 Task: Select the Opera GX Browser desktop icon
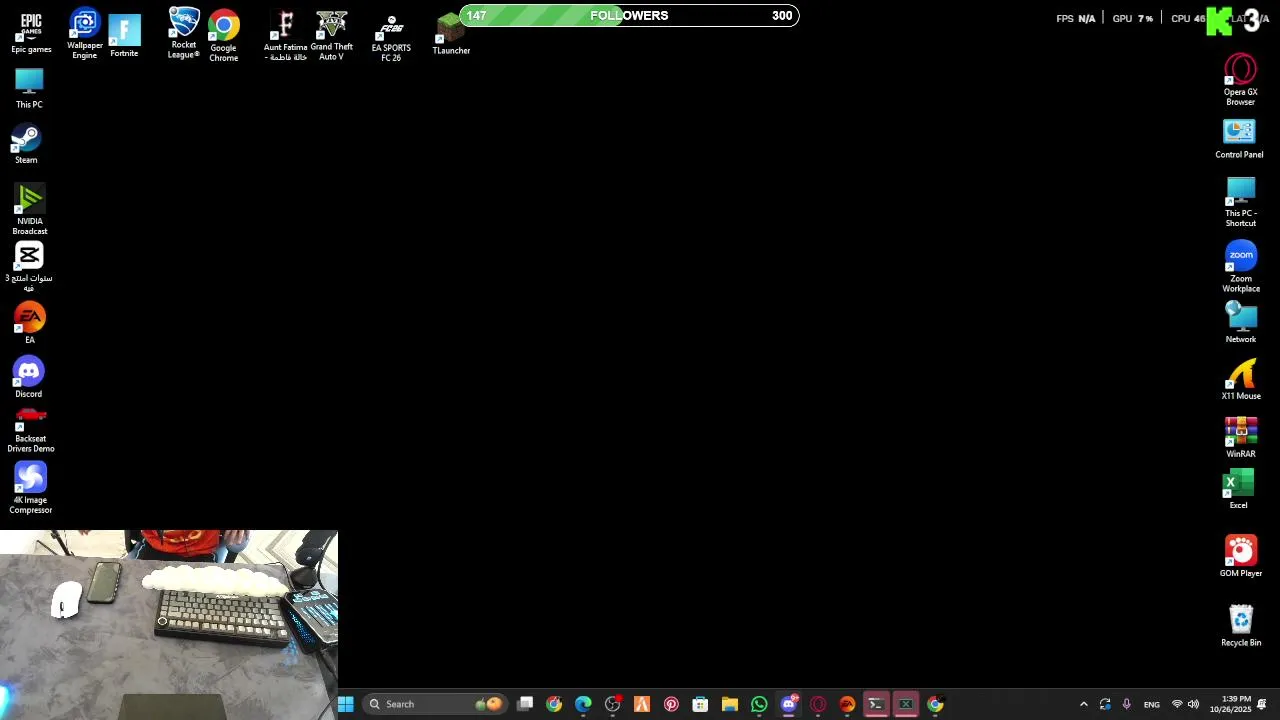[x=1241, y=80]
